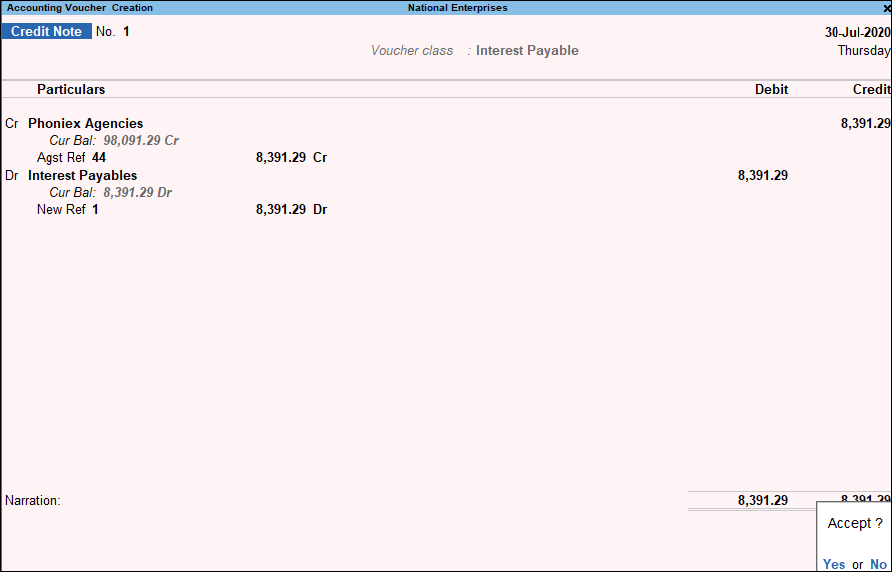Click the Phoniex Agencies credit amount
Viewport: 892px width, 572px height.
click(865, 124)
